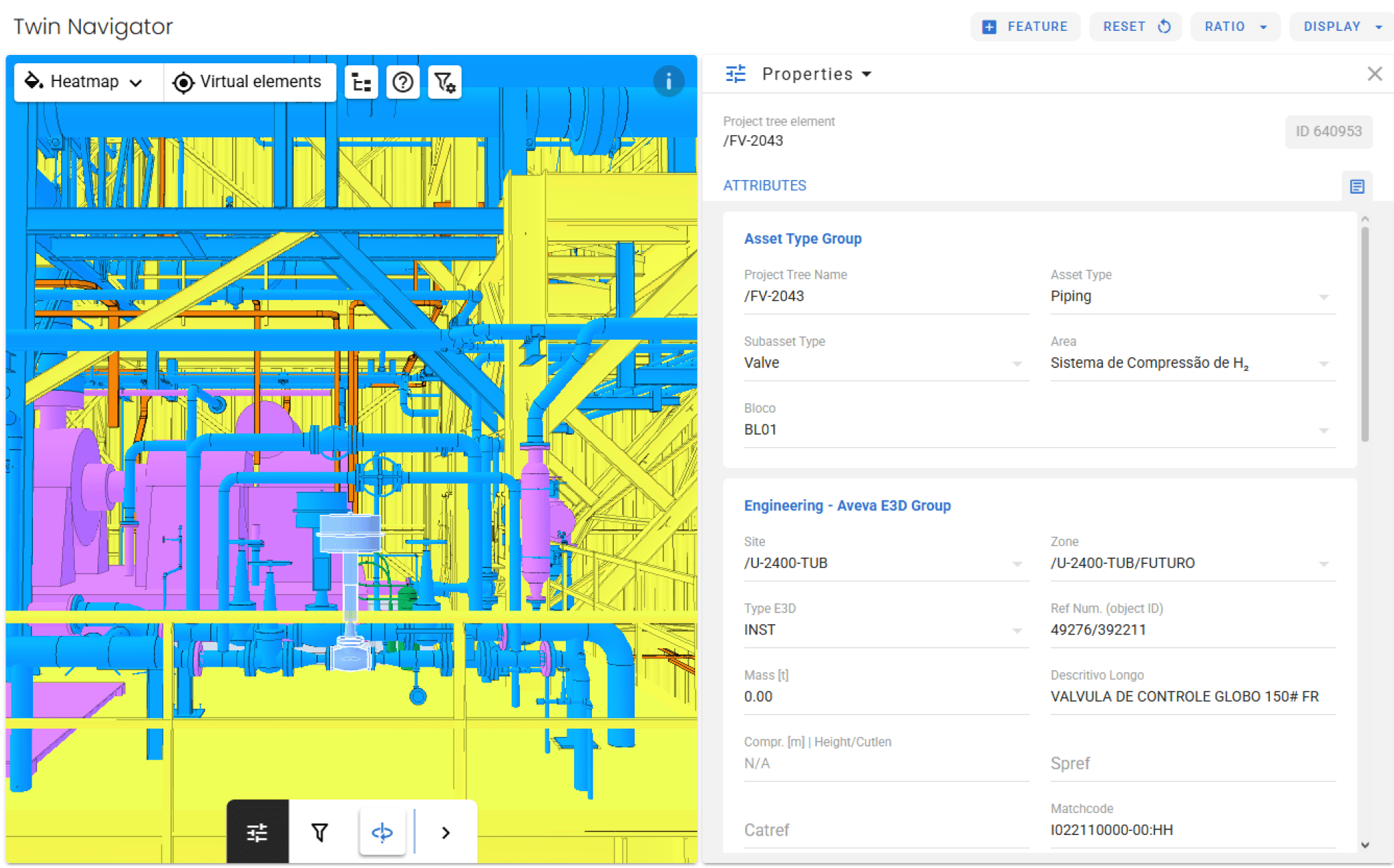1394x868 pixels.
Task: Open the help question mark icon
Action: pyautogui.click(x=402, y=82)
